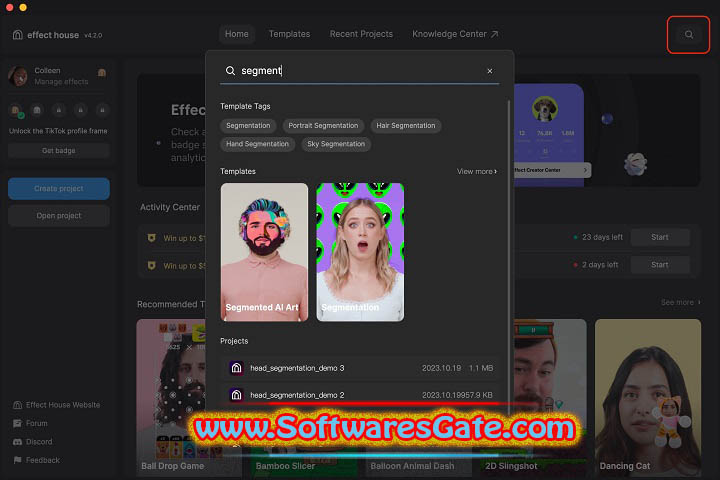Image resolution: width=720 pixels, height=480 pixels.
Task: Open Manage effects link
Action: coord(61,82)
